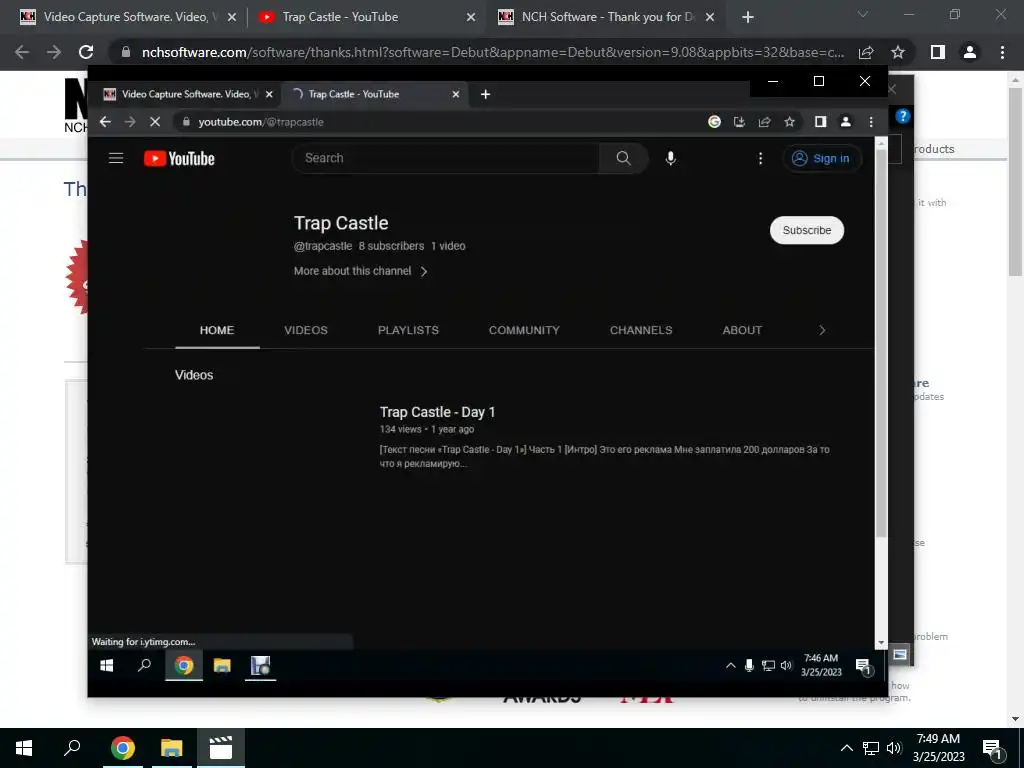Switch to the PLAYLISTS channel tab

coord(408,330)
